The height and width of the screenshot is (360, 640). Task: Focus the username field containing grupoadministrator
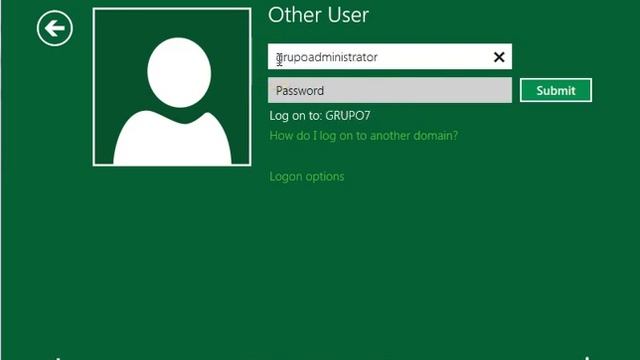point(389,56)
